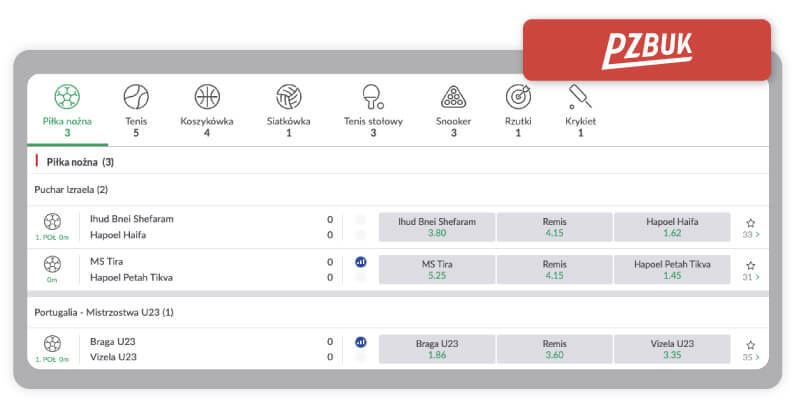Select the Piłka nożna football icon
800x404 pixels.
pyautogui.click(x=67, y=97)
